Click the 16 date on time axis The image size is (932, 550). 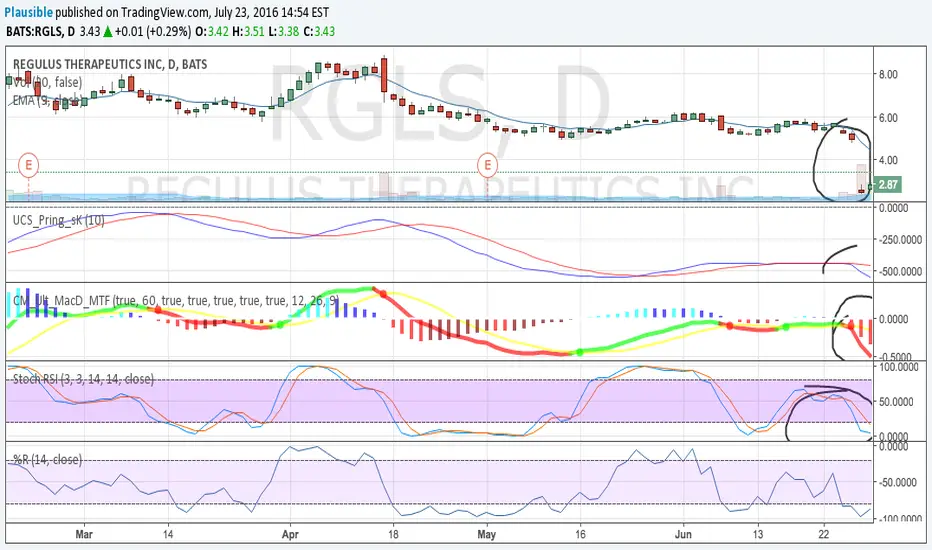pos(580,534)
